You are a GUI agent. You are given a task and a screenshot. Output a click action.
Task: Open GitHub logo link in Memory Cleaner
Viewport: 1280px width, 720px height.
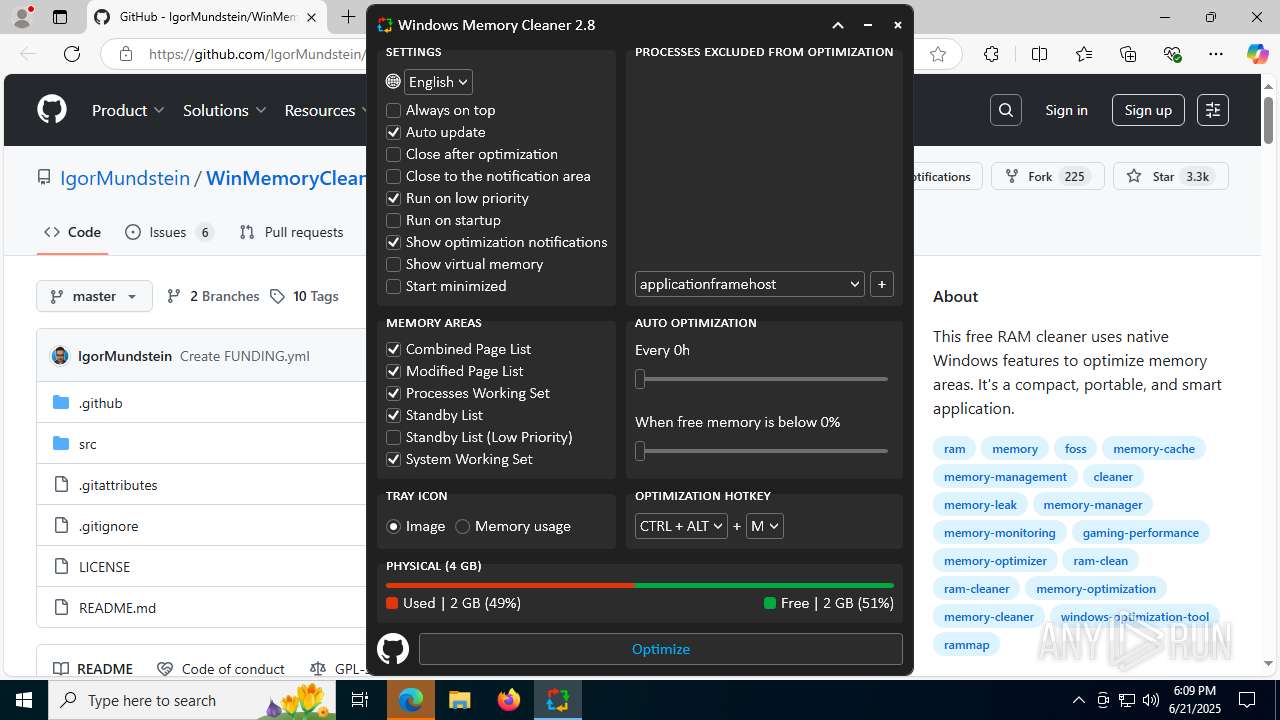point(393,649)
